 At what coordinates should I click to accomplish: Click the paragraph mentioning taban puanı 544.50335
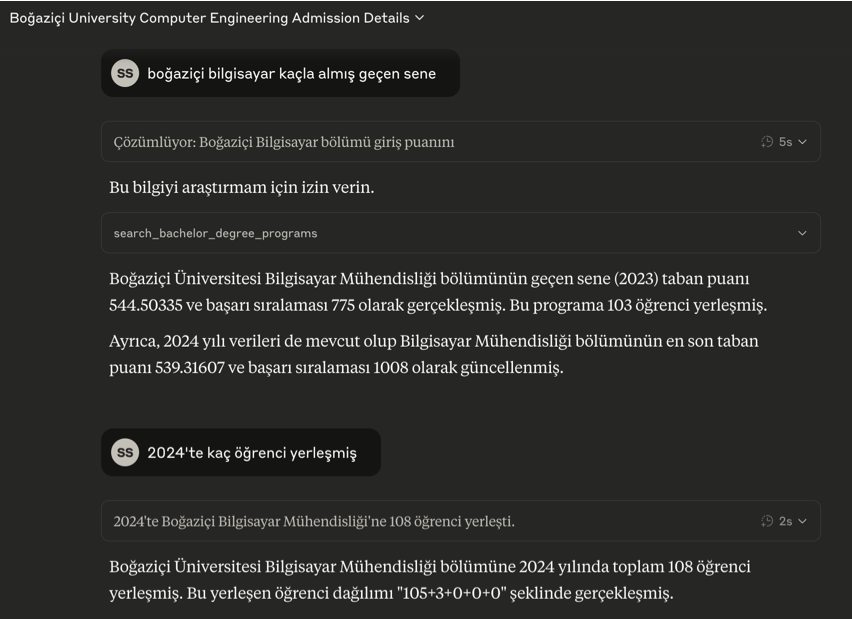pos(438,292)
